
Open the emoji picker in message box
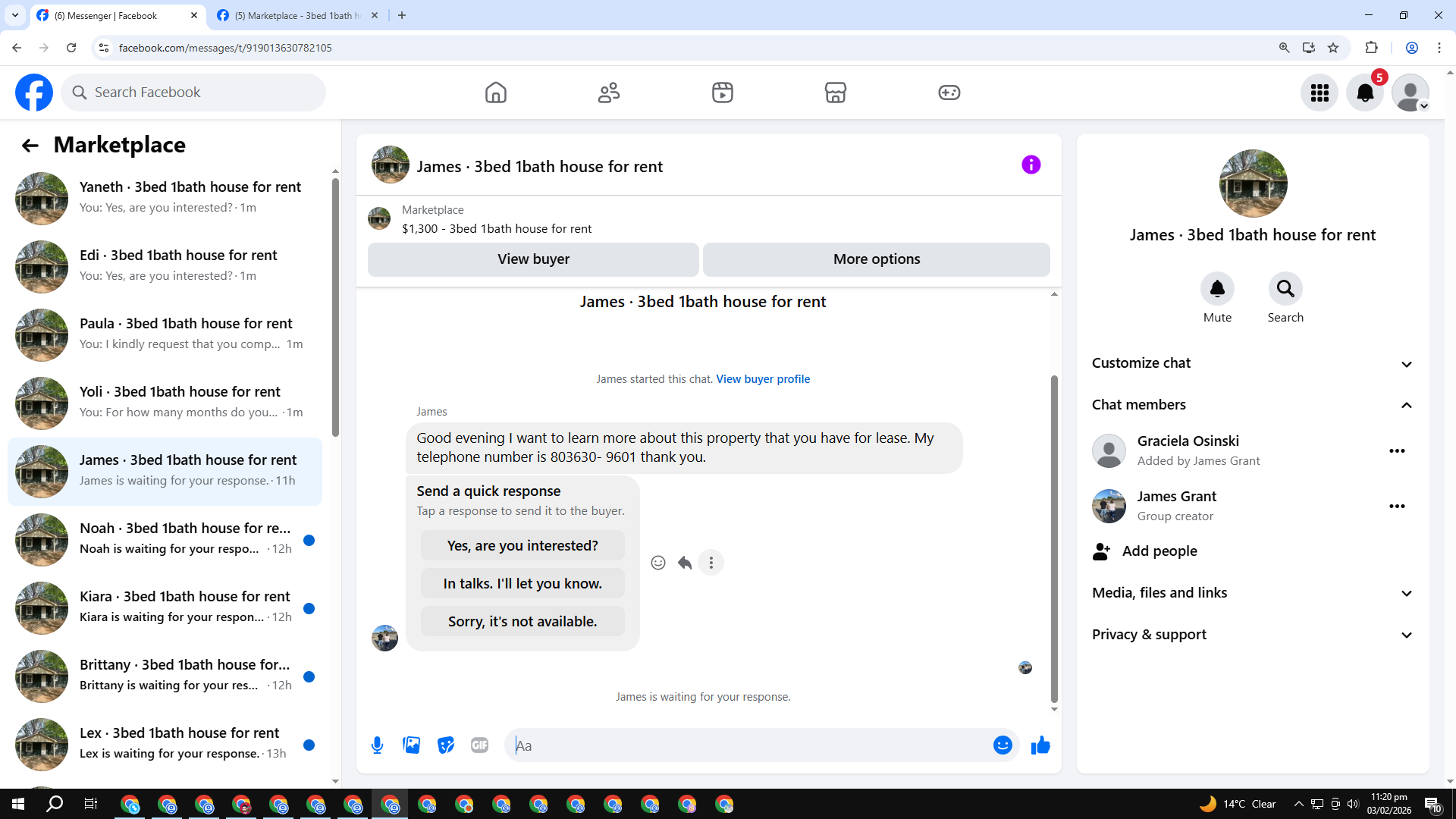(x=1003, y=745)
